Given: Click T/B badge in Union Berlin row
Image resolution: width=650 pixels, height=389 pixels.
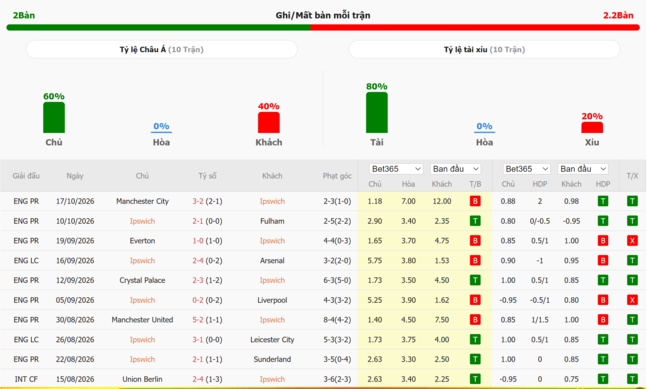Looking at the screenshot, I should point(475,379).
